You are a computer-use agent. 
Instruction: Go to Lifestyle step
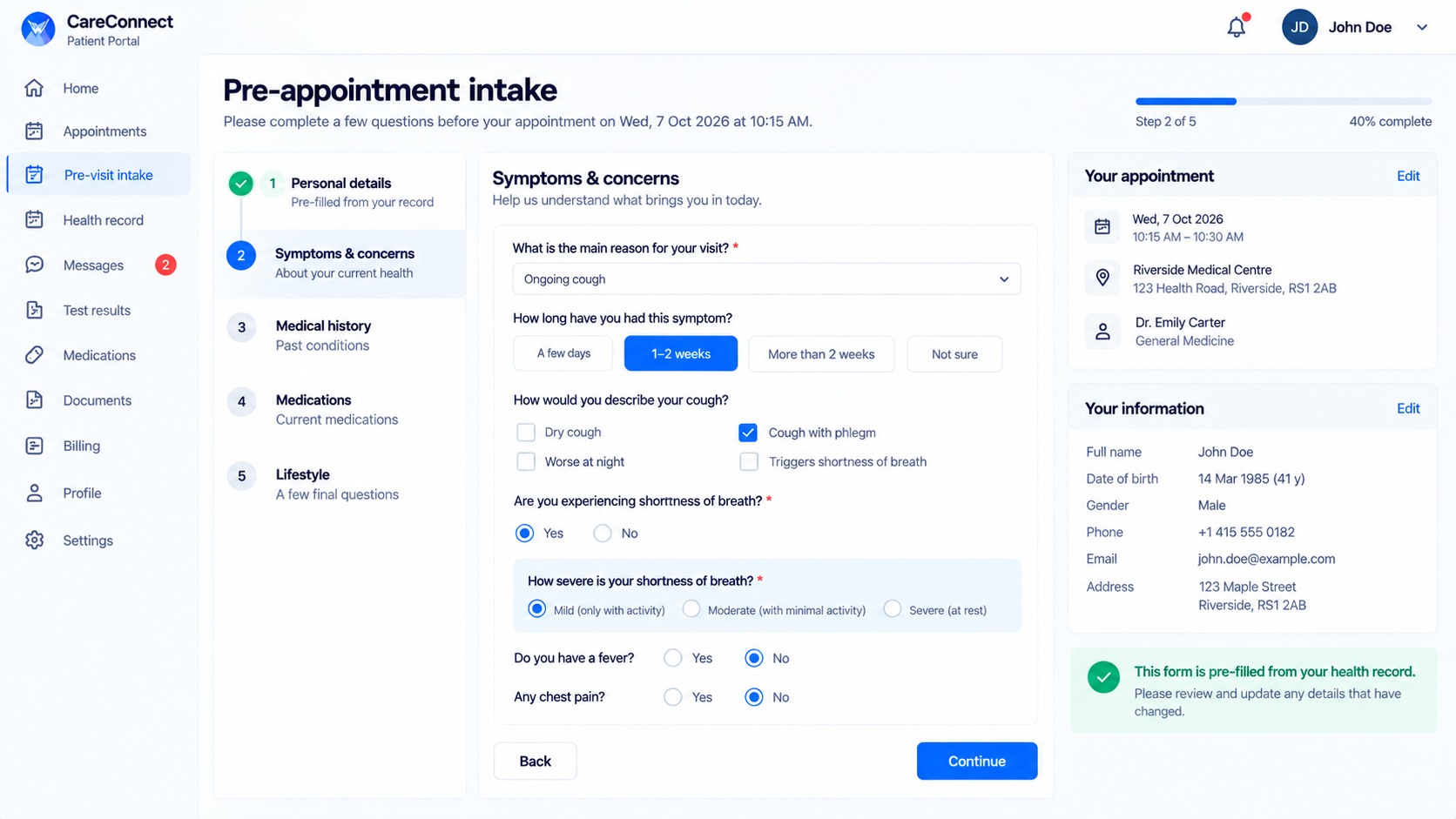340,484
